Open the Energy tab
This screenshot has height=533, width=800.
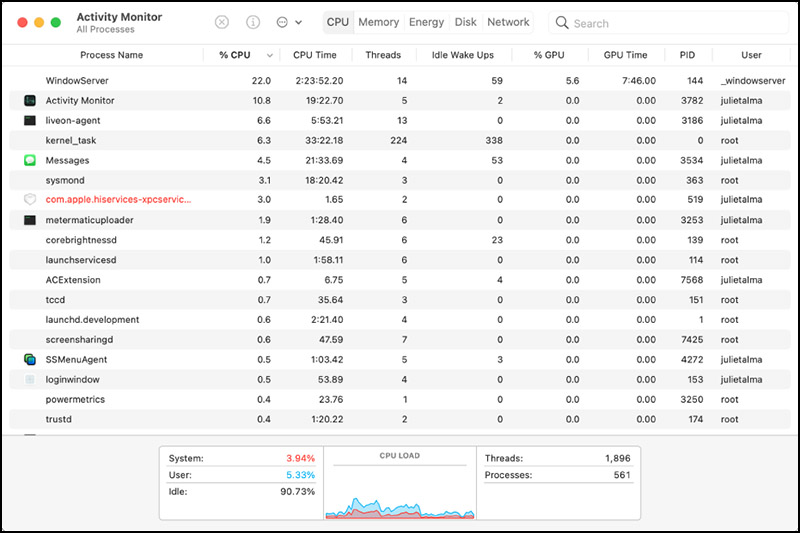click(427, 22)
